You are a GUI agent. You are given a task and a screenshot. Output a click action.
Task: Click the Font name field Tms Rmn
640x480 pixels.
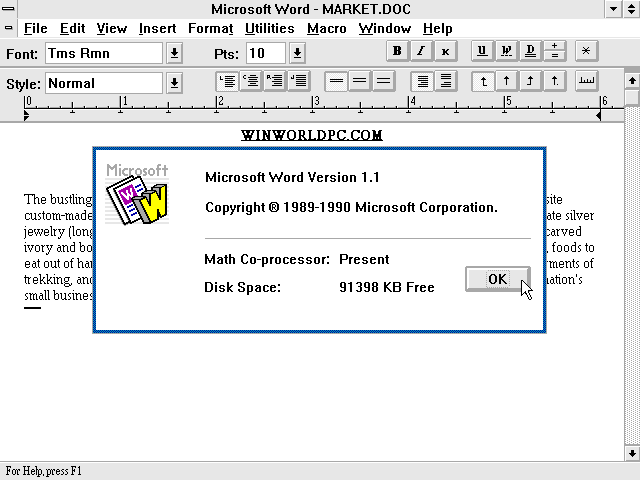click(x=104, y=53)
